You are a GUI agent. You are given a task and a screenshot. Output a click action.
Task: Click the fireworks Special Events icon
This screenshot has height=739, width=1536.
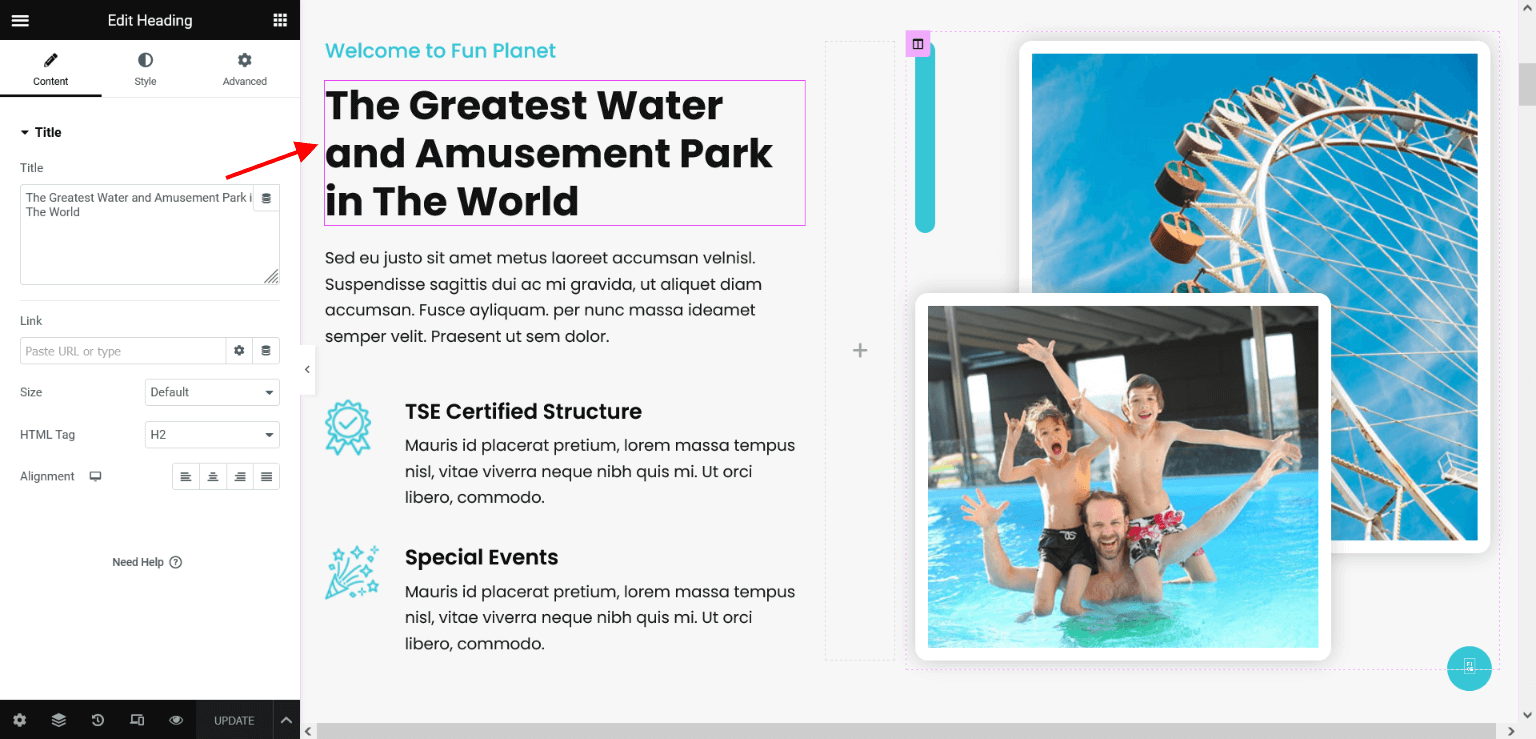tap(352, 572)
